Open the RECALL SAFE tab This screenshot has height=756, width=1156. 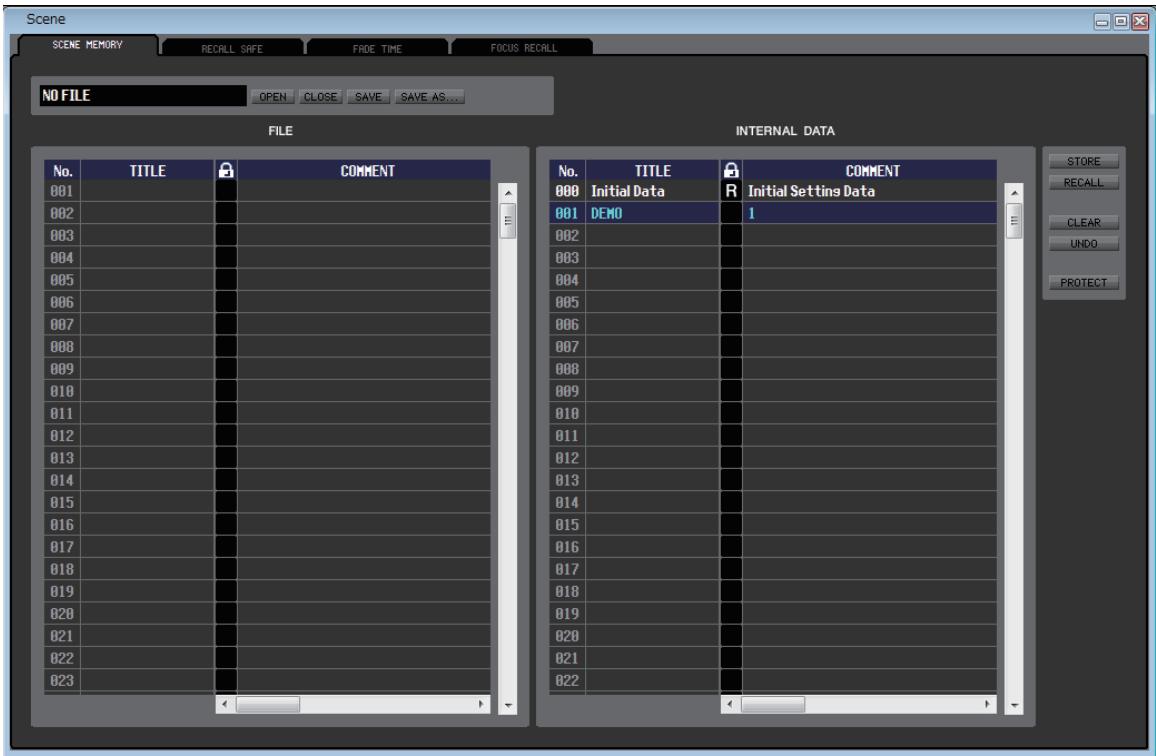pos(232,49)
